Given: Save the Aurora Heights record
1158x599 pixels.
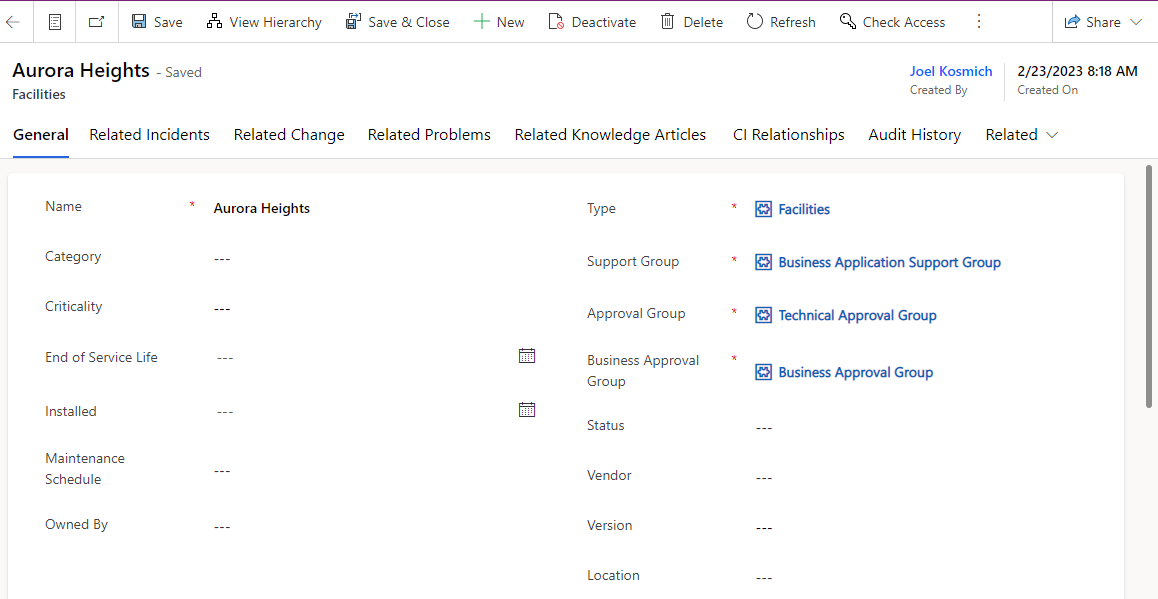Looking at the screenshot, I should click(x=157, y=22).
